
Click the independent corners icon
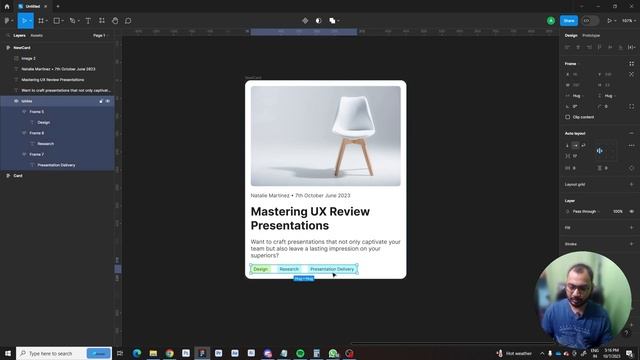pos(631,106)
